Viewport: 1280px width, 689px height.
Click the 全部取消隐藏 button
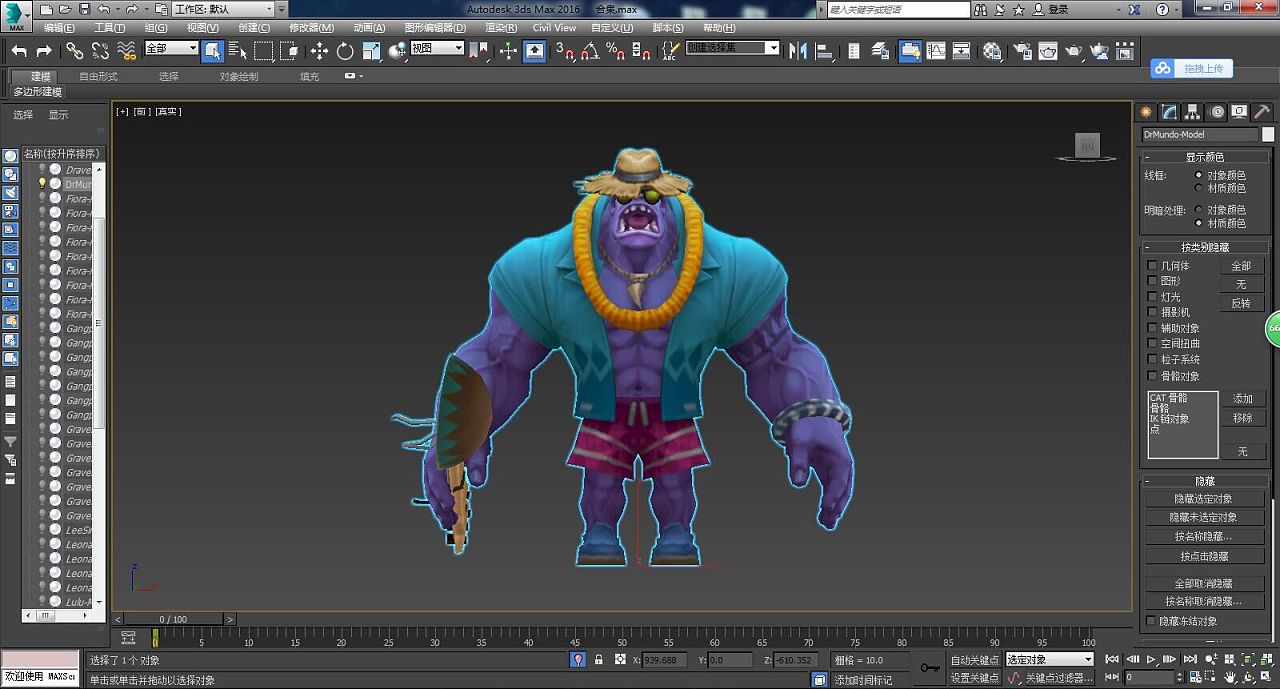point(1203,583)
